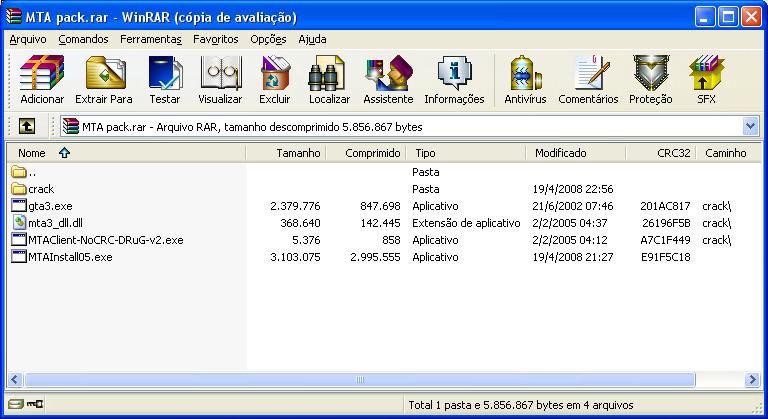Click the archive path text field
The width and height of the screenshot is (768, 419).
coord(402,126)
